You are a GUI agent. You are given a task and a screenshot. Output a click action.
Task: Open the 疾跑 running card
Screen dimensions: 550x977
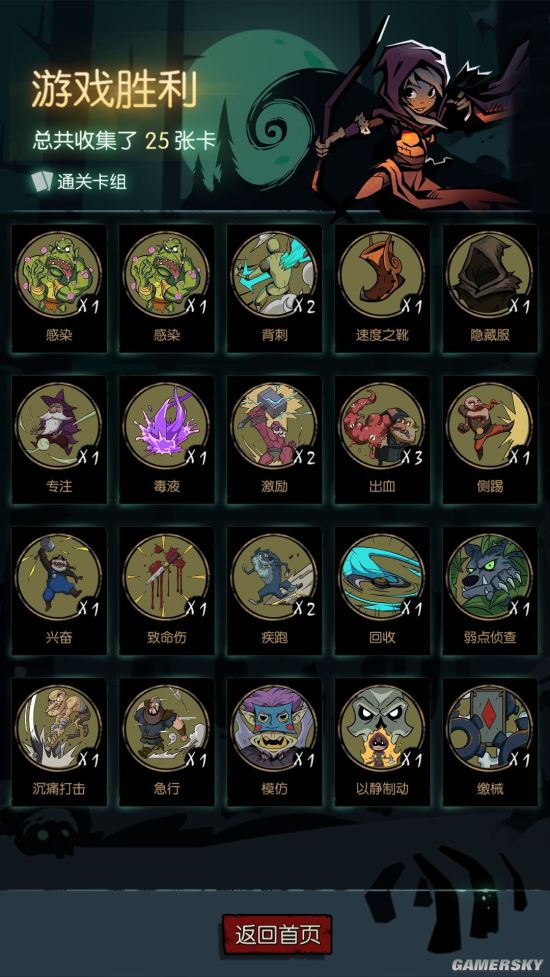tap(274, 591)
